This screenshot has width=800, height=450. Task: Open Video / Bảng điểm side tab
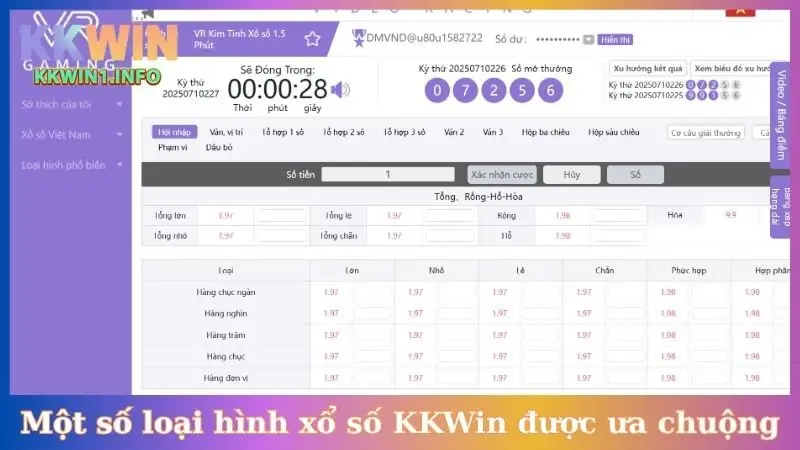tap(780, 114)
